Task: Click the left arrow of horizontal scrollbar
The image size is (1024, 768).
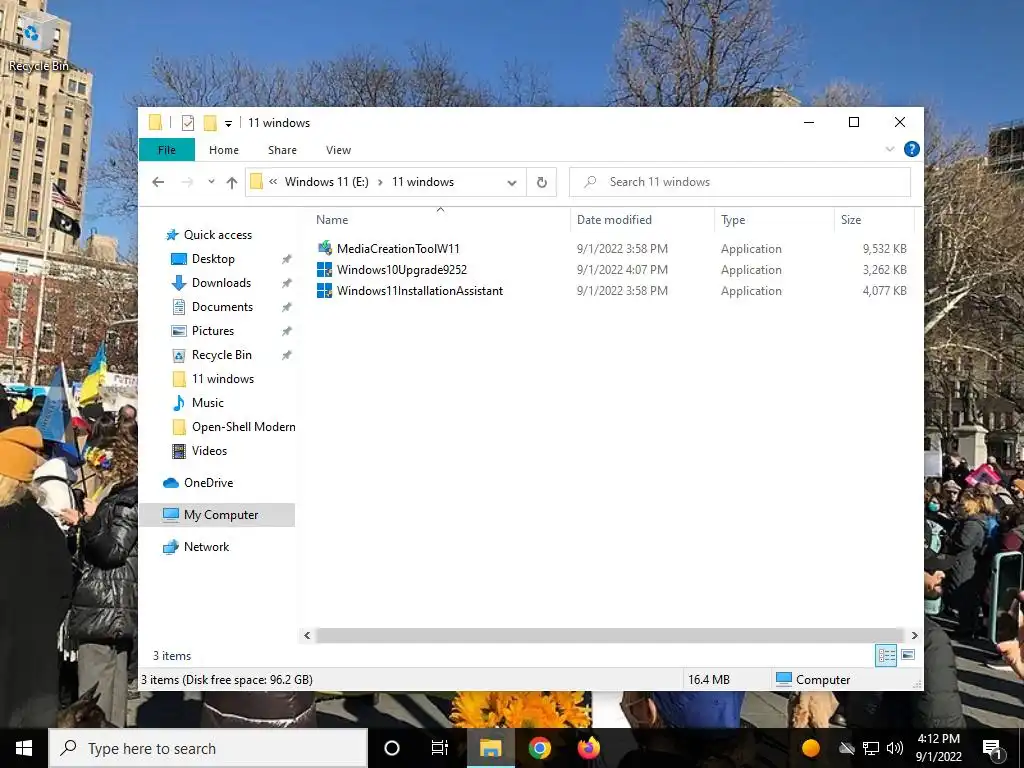Action: 308,635
